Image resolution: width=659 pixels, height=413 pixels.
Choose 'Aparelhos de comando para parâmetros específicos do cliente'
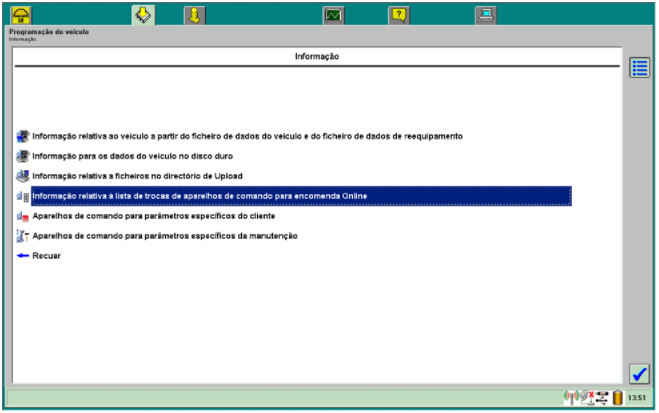(x=153, y=216)
